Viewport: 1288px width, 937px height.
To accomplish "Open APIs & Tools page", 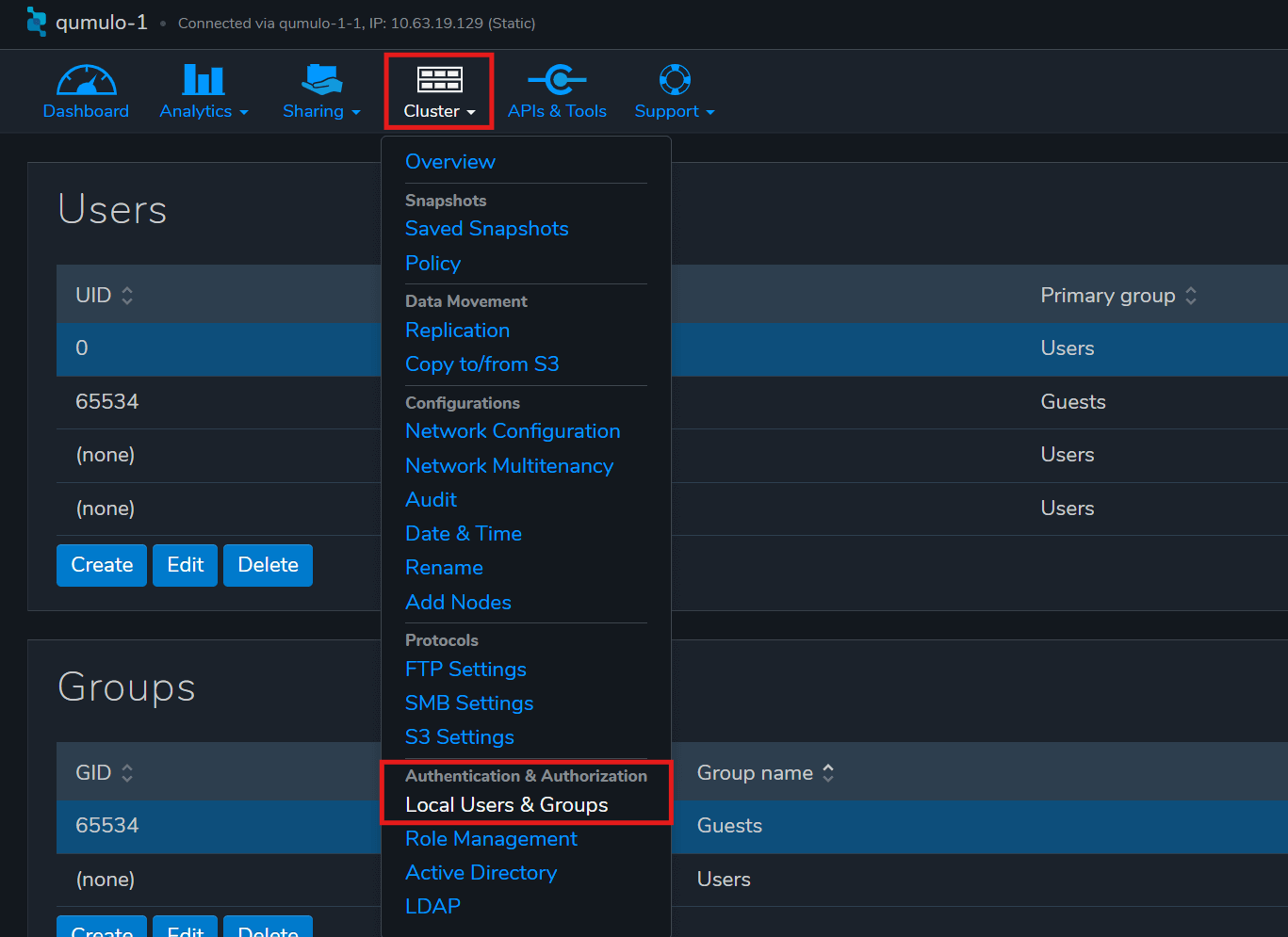I will coord(557,111).
